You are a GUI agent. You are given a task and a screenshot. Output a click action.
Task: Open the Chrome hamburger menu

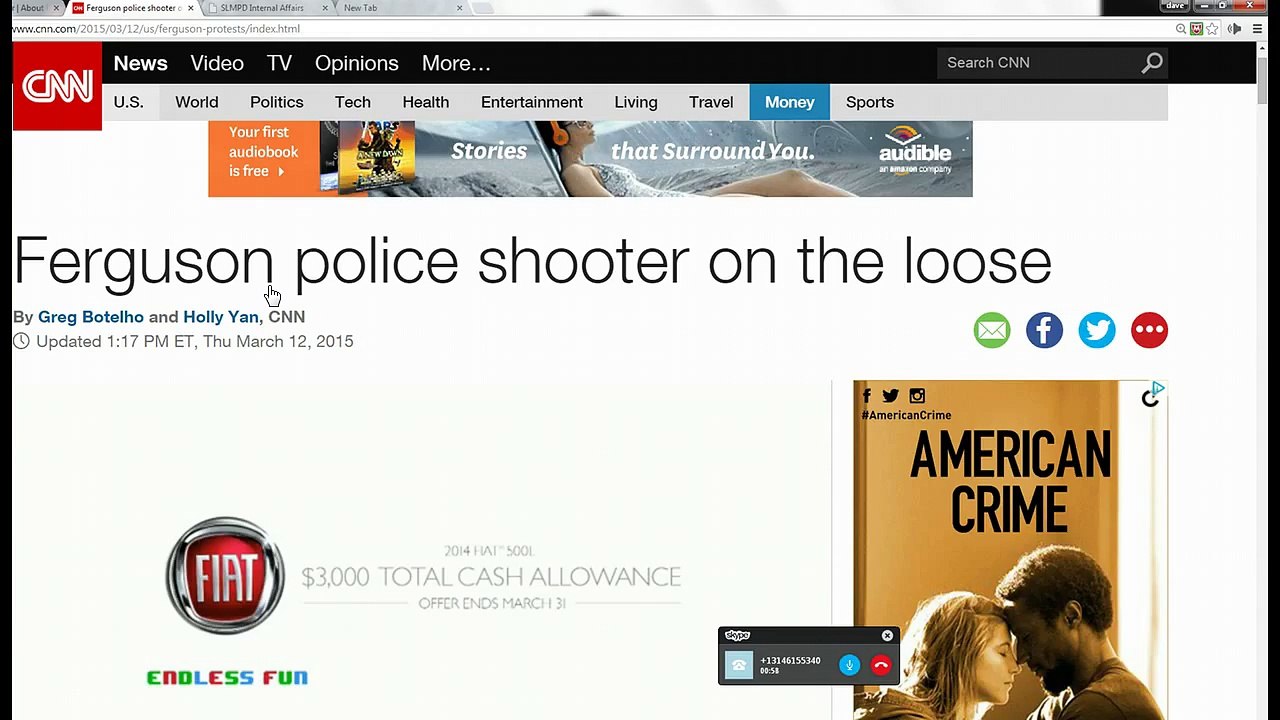pos(1257,29)
